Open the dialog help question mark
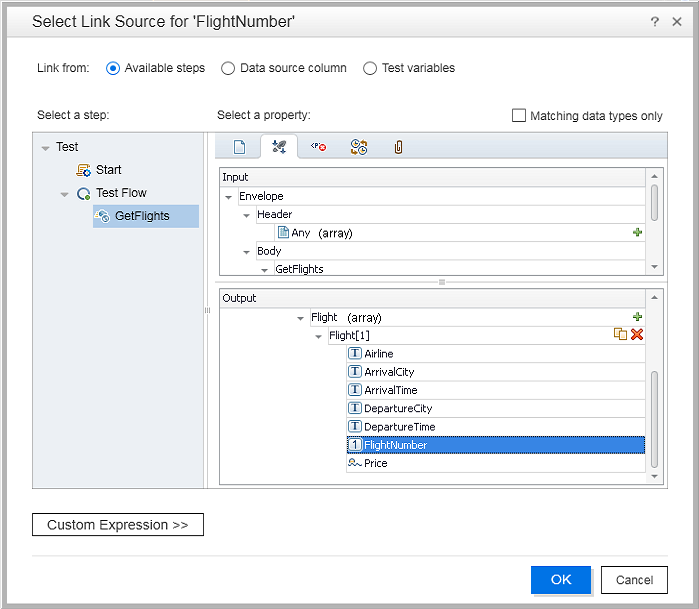699x609 pixels. [654, 21]
